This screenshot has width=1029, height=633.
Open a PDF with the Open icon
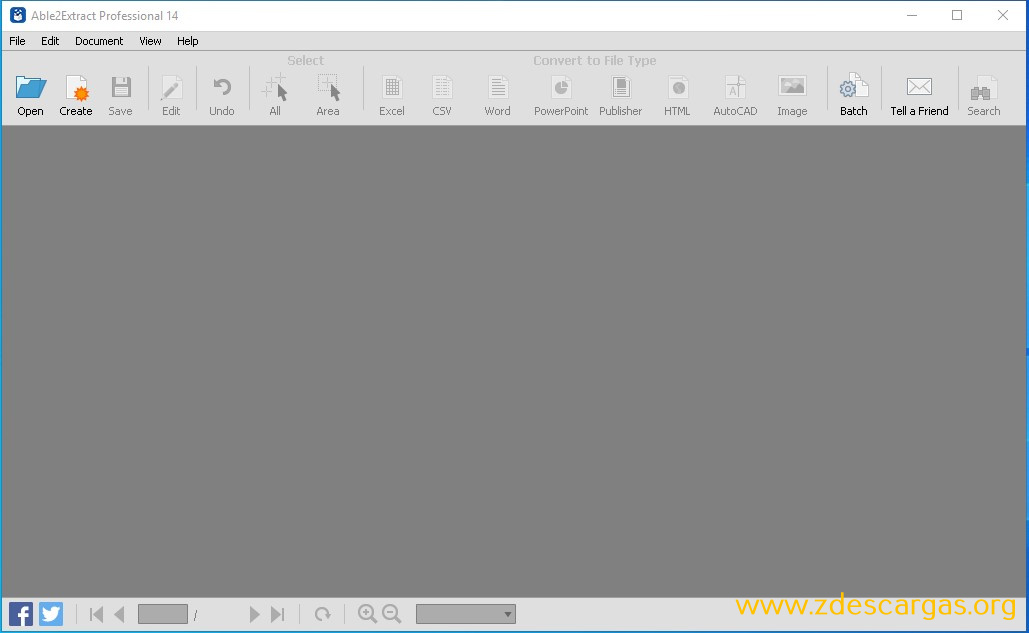pyautogui.click(x=30, y=89)
